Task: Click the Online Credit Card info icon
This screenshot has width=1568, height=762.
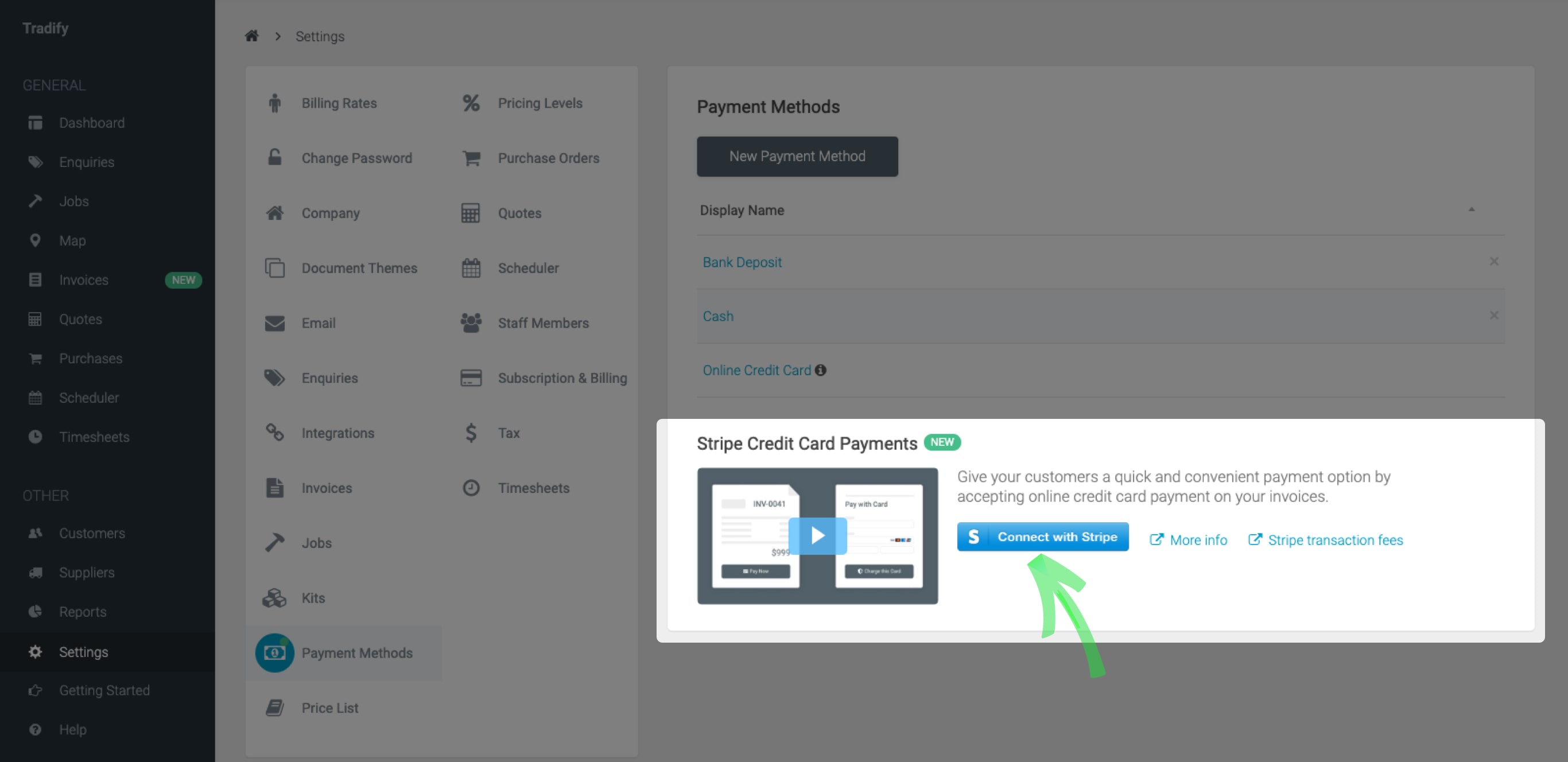Action: pos(821,370)
